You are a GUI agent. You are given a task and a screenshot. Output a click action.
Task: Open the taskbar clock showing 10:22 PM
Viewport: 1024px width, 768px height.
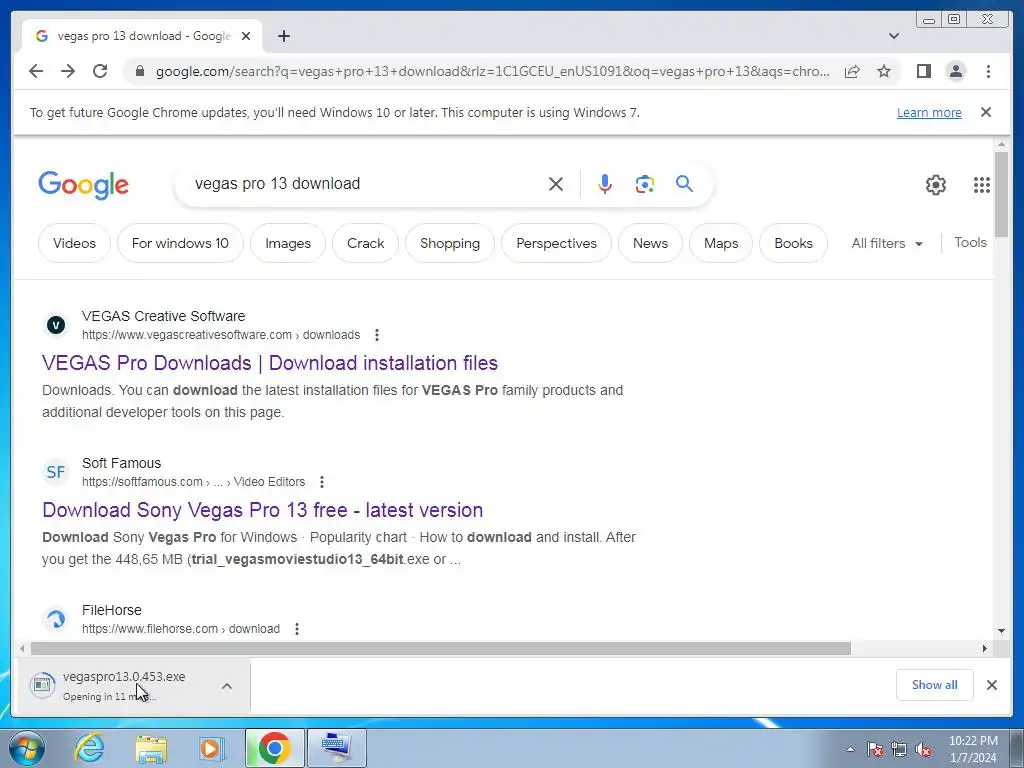pyautogui.click(x=973, y=749)
